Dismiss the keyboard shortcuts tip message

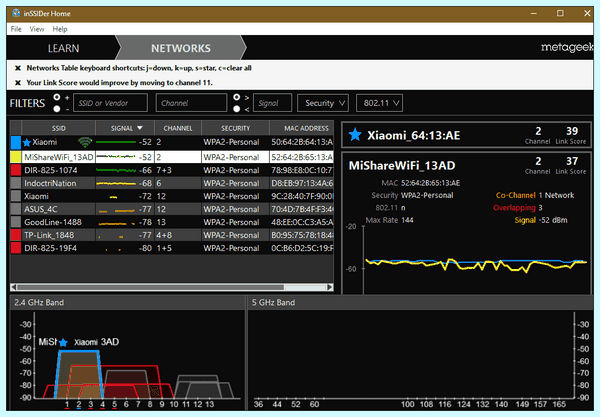point(18,68)
